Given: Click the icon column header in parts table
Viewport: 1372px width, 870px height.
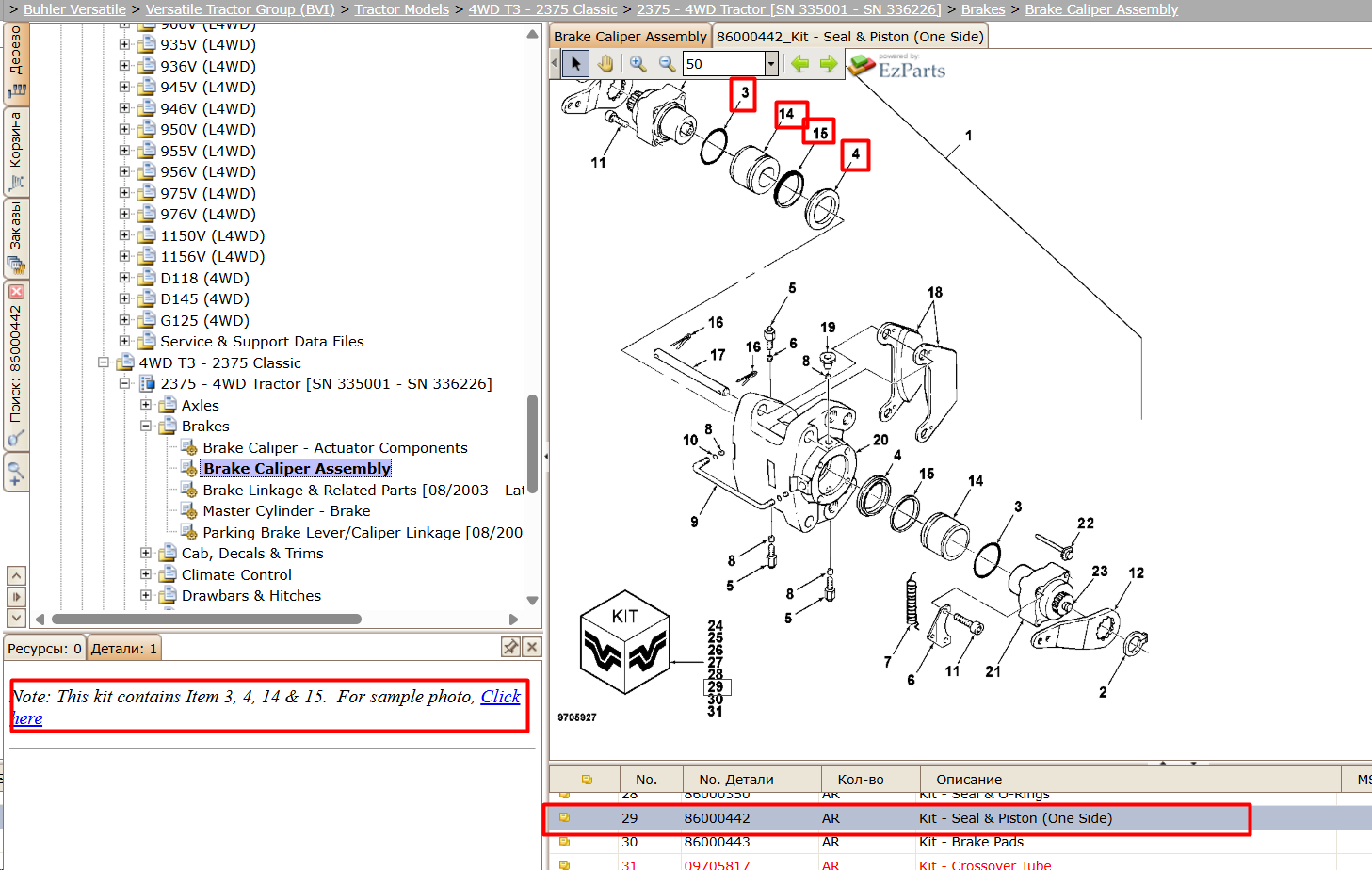Looking at the screenshot, I should click(586, 780).
